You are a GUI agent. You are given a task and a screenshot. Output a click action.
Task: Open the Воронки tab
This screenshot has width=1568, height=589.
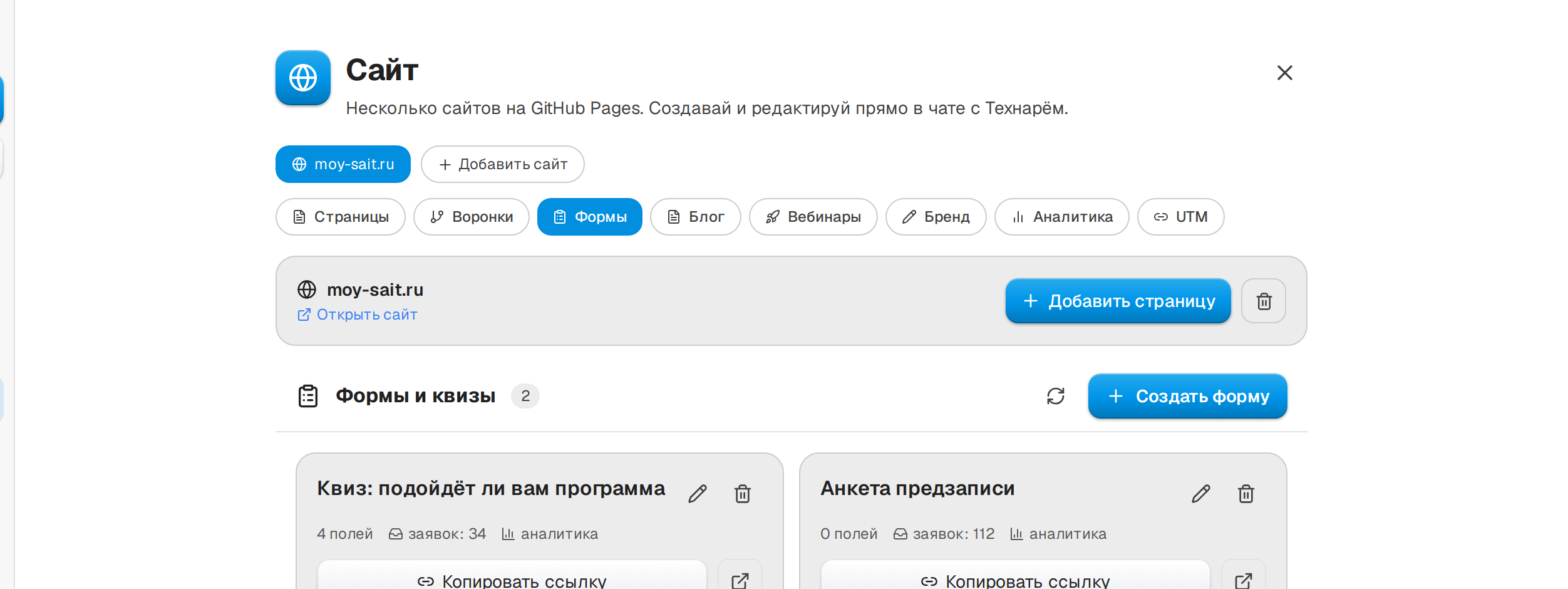click(472, 217)
